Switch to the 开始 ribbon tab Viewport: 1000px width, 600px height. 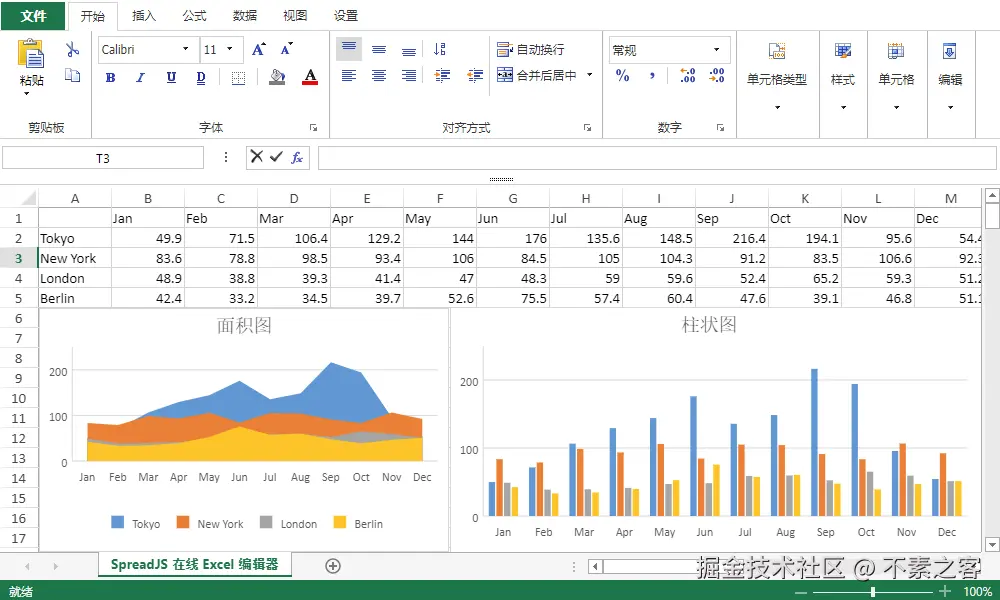[92, 16]
